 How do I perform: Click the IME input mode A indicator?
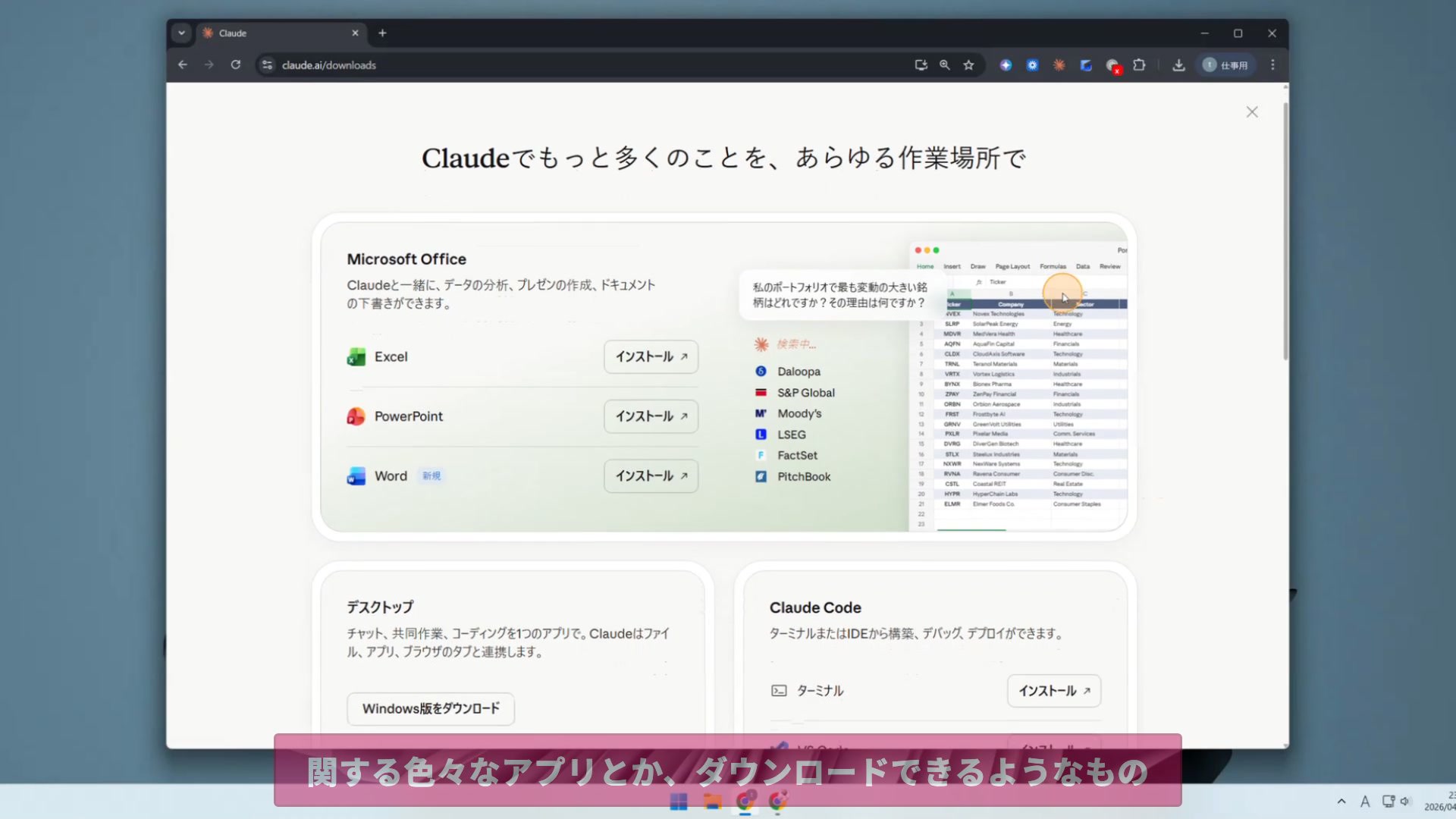coord(1365,802)
